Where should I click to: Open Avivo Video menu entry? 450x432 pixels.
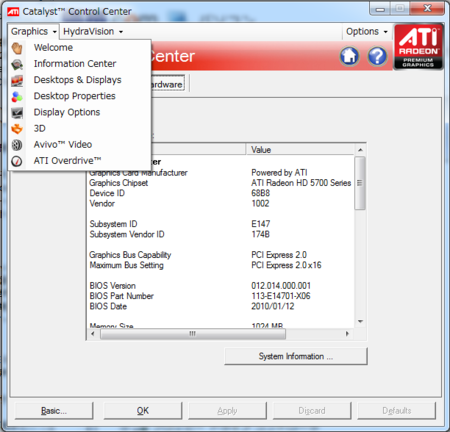80,144
